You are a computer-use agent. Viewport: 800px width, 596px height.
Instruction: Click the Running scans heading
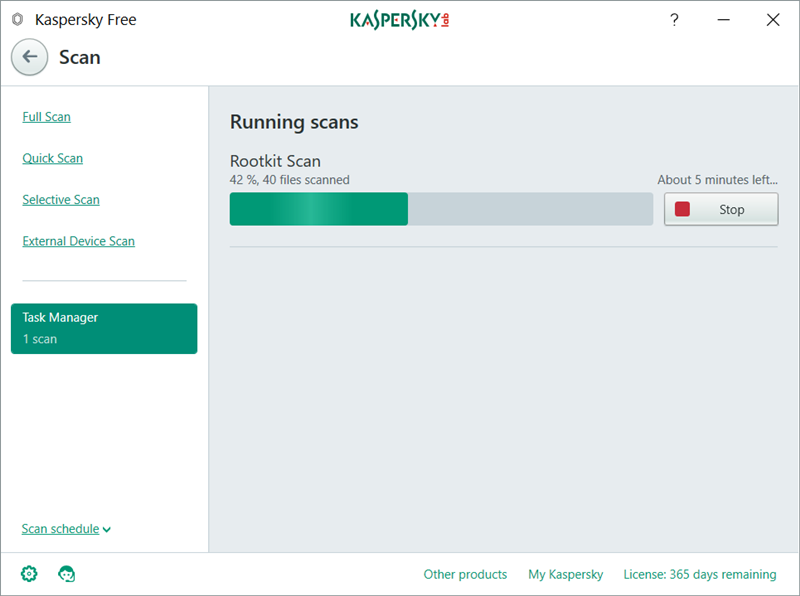294,122
